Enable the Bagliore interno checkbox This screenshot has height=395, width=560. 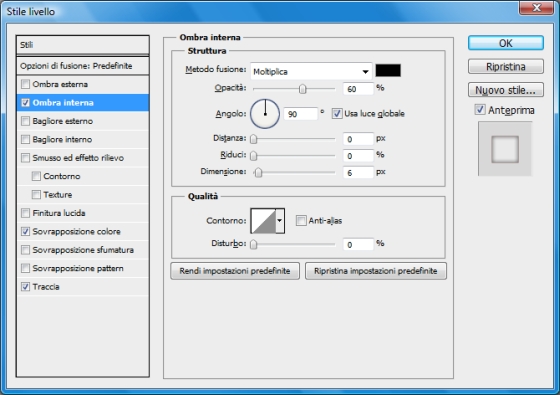pyautogui.click(x=25, y=139)
